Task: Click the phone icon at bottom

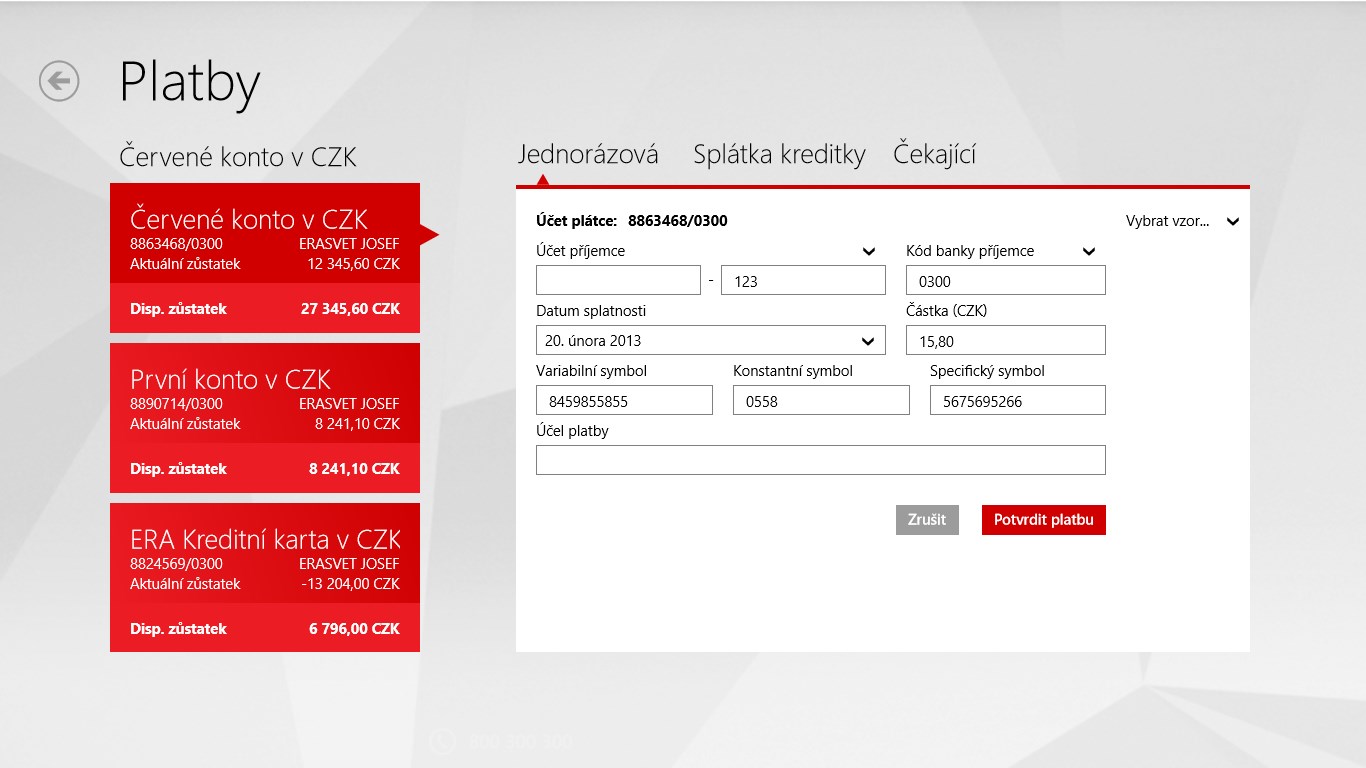Action: point(441,742)
